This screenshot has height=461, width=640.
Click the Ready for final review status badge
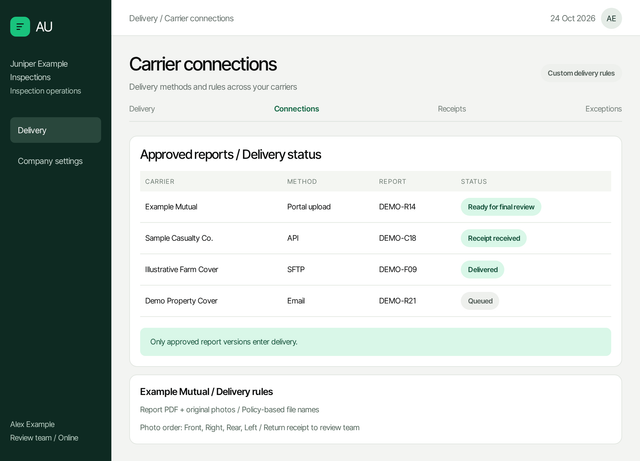501,207
